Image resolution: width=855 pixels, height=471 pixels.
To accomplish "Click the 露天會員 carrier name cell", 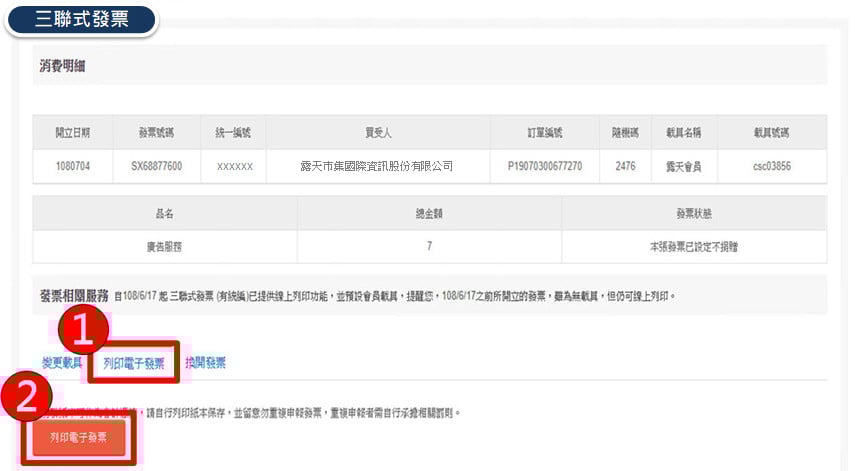I will pyautogui.click(x=683, y=166).
